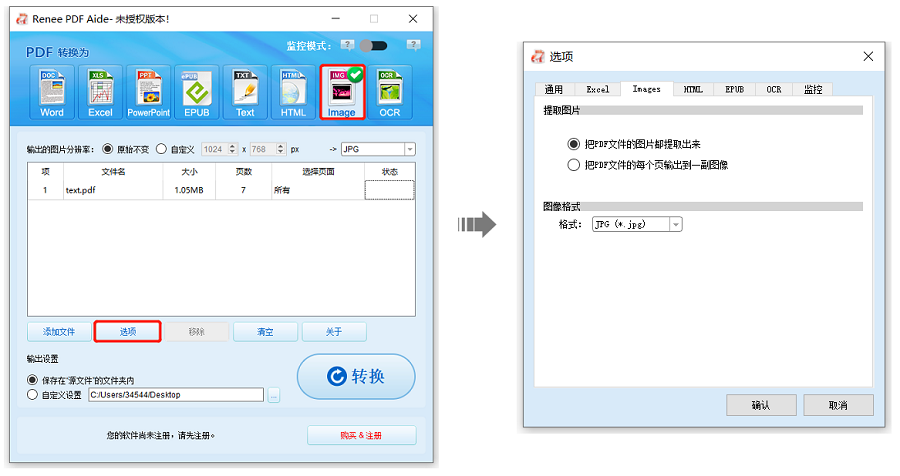The width and height of the screenshot is (900, 476).
Task: Select the HTML conversion icon
Action: 293,92
